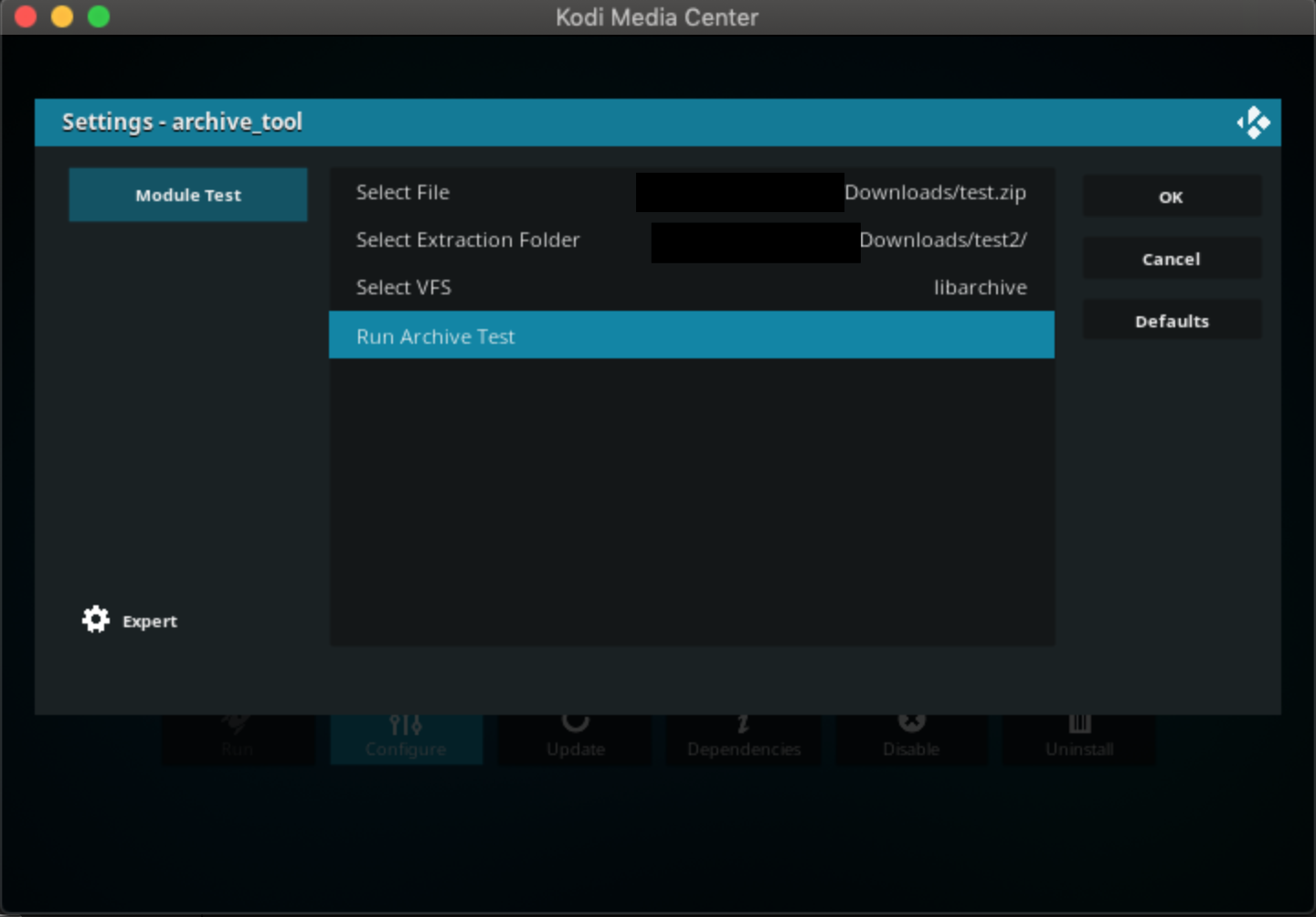The height and width of the screenshot is (917, 1316).
Task: Run Archive Test action
Action: coord(692,336)
